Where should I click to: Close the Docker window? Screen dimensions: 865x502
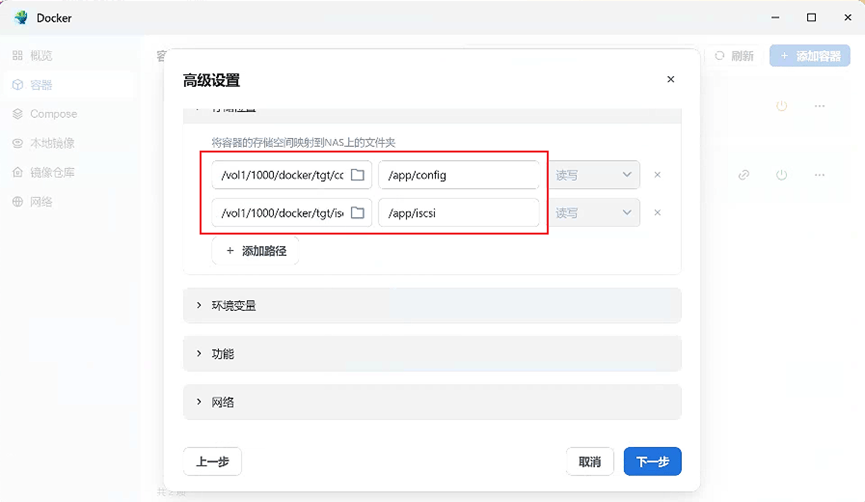pos(848,18)
